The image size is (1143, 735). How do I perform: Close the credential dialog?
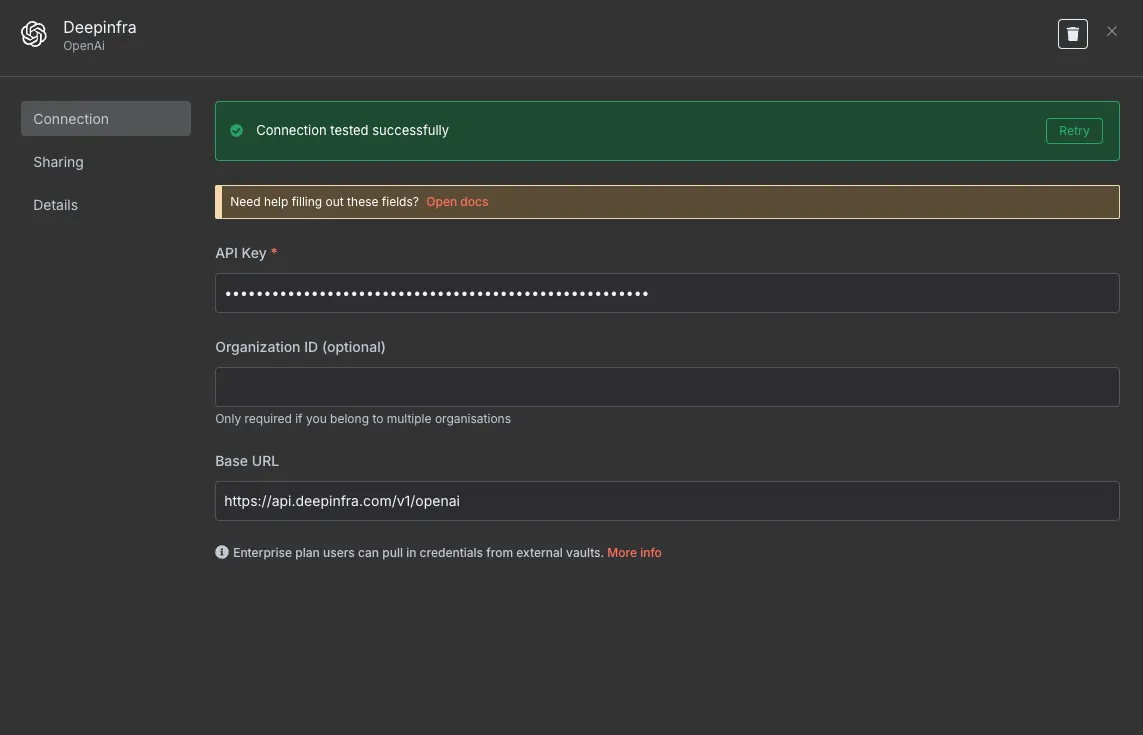coord(1111,31)
